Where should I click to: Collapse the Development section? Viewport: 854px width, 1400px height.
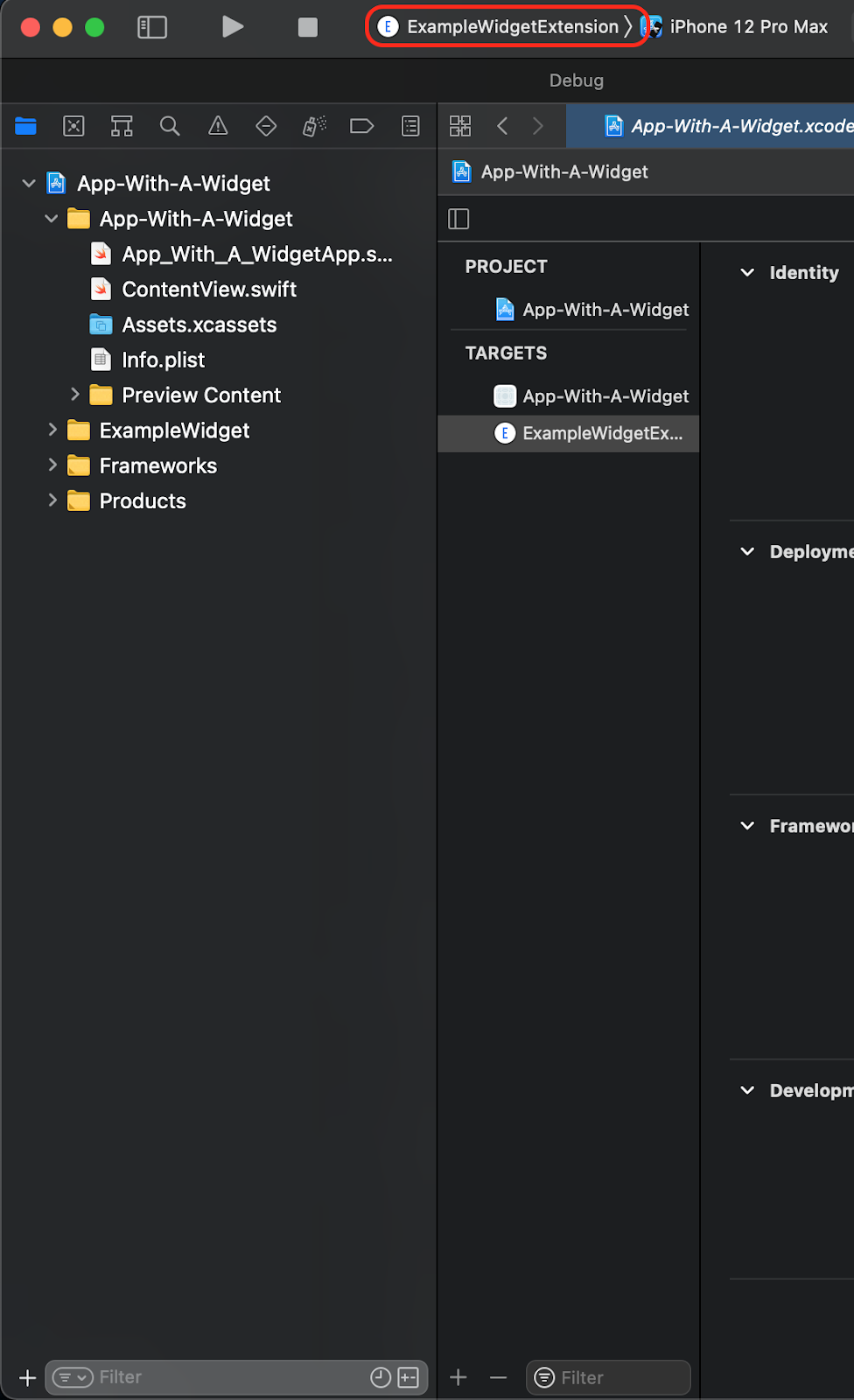pyautogui.click(x=747, y=1090)
